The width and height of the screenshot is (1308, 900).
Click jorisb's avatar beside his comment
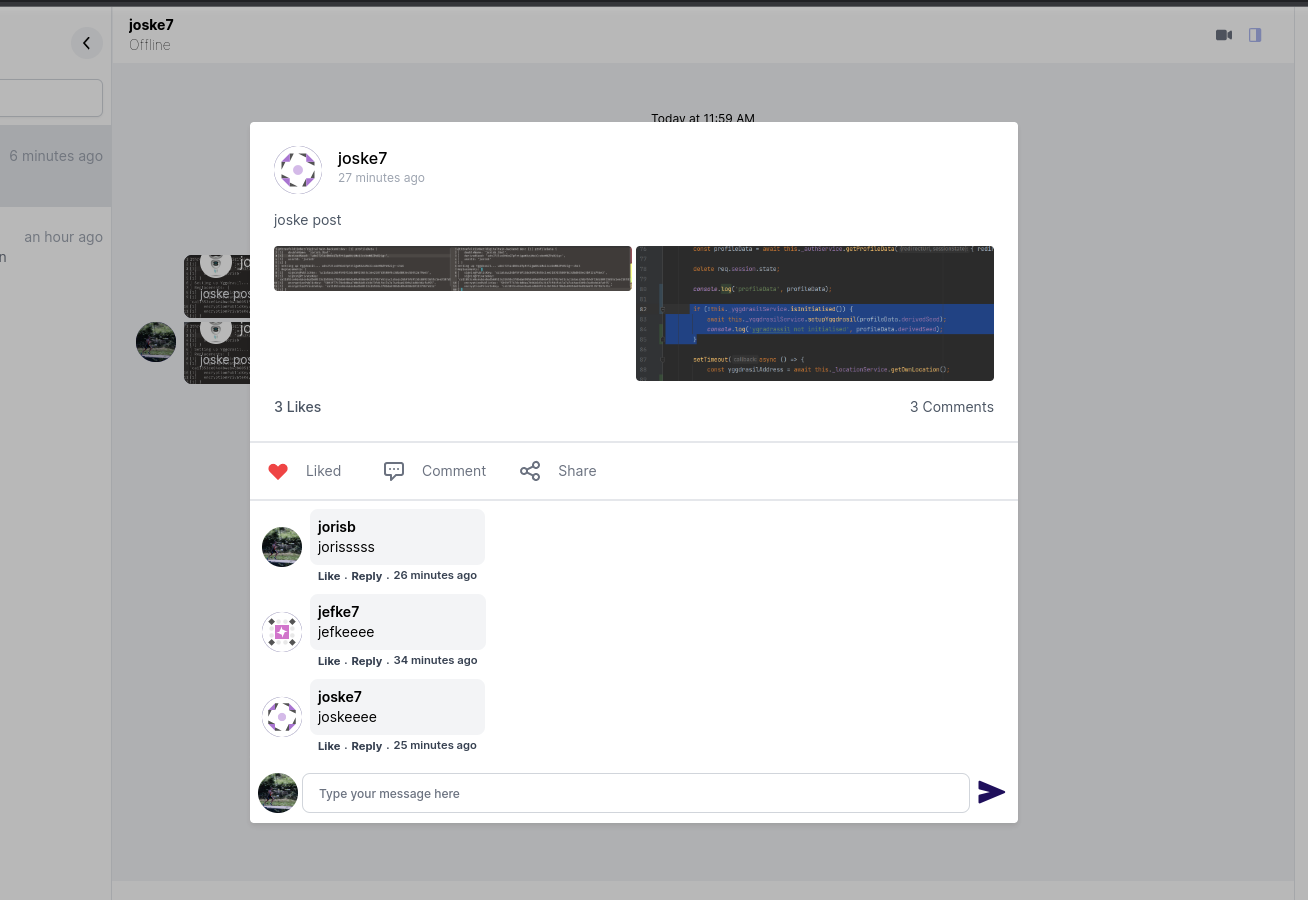[x=281, y=546]
